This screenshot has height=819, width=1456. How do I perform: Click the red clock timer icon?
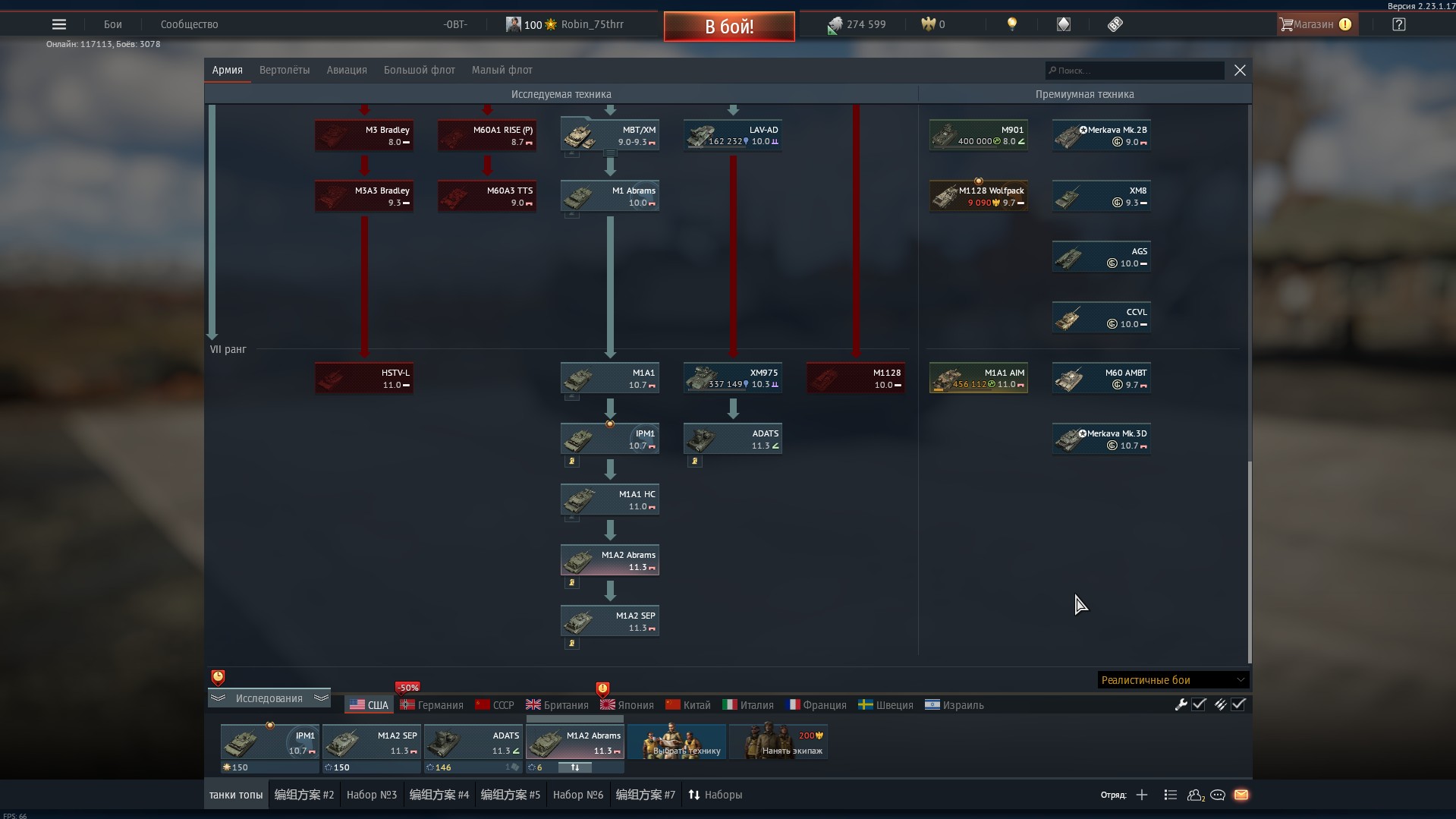[x=218, y=677]
